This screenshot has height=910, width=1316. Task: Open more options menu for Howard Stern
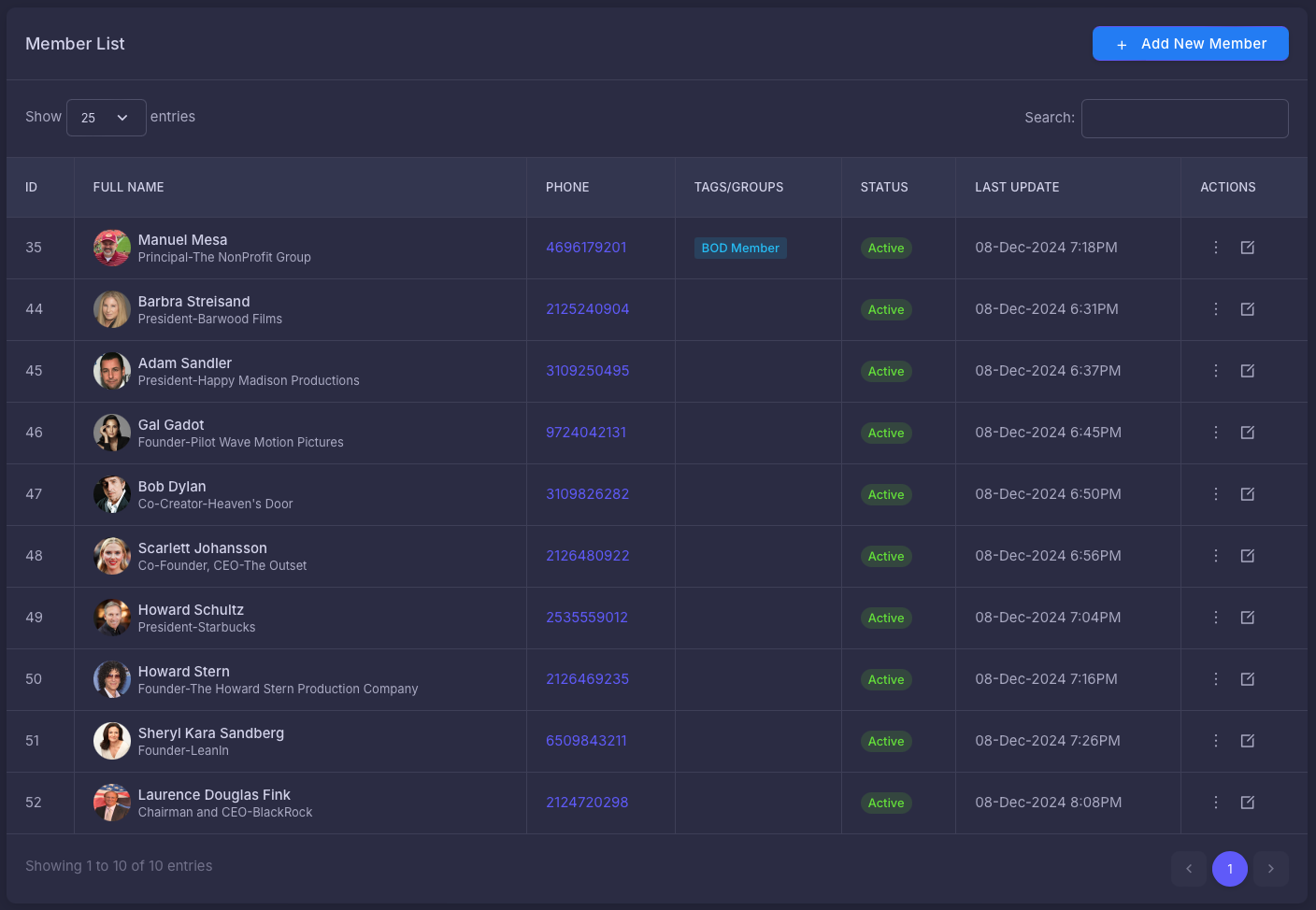(1215, 679)
